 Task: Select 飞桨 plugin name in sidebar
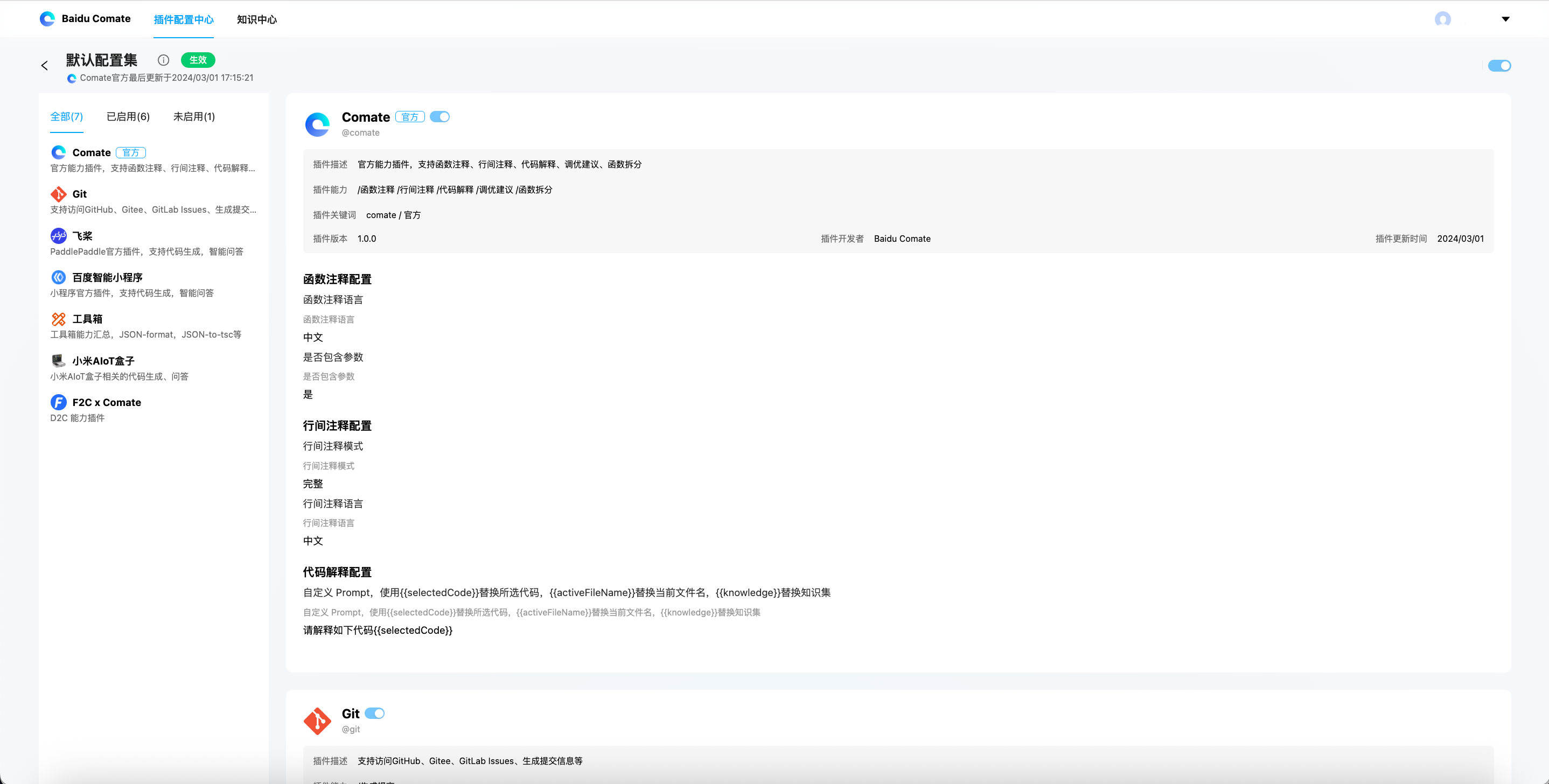click(x=82, y=236)
